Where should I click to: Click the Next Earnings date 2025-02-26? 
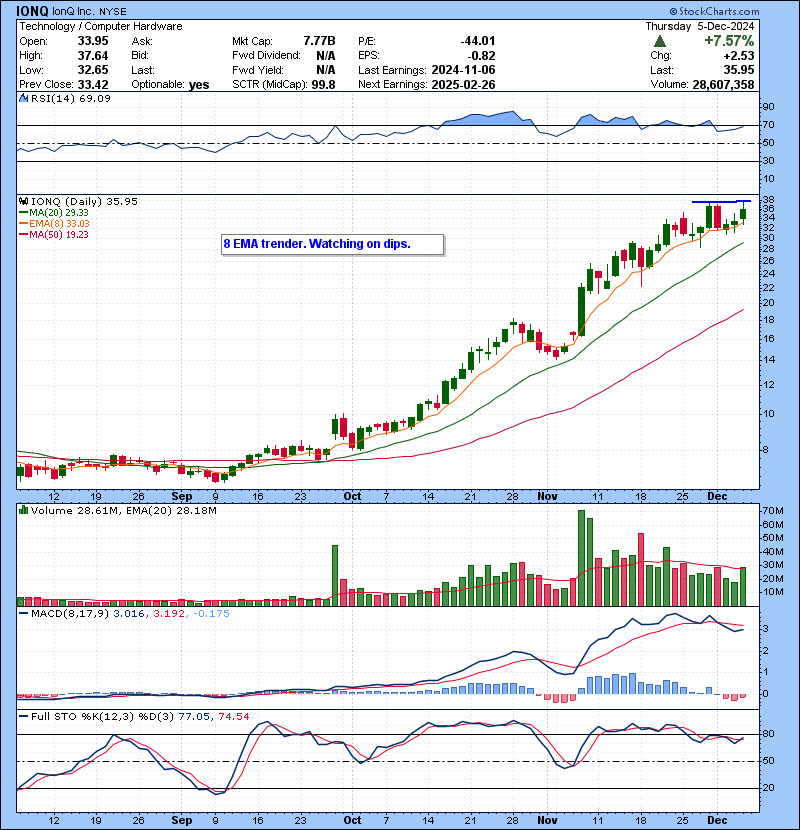point(463,84)
